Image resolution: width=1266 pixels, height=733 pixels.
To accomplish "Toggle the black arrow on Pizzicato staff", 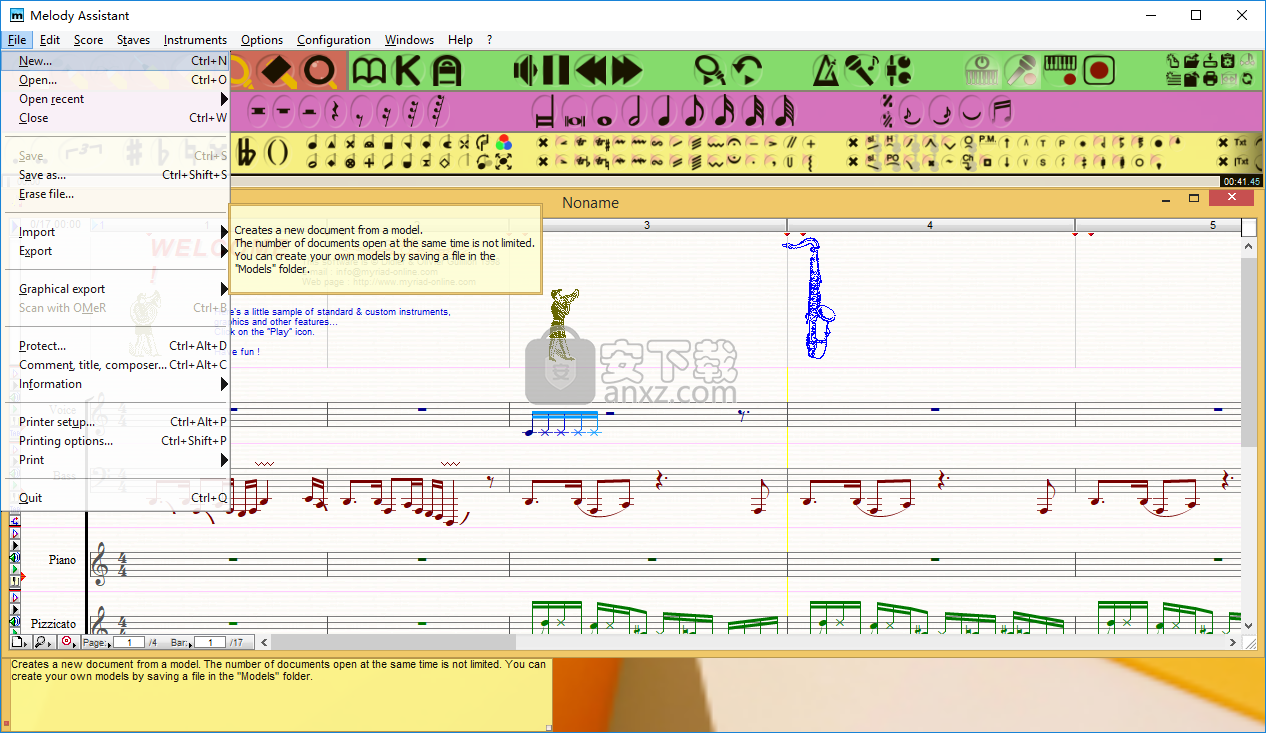I will pos(15,609).
